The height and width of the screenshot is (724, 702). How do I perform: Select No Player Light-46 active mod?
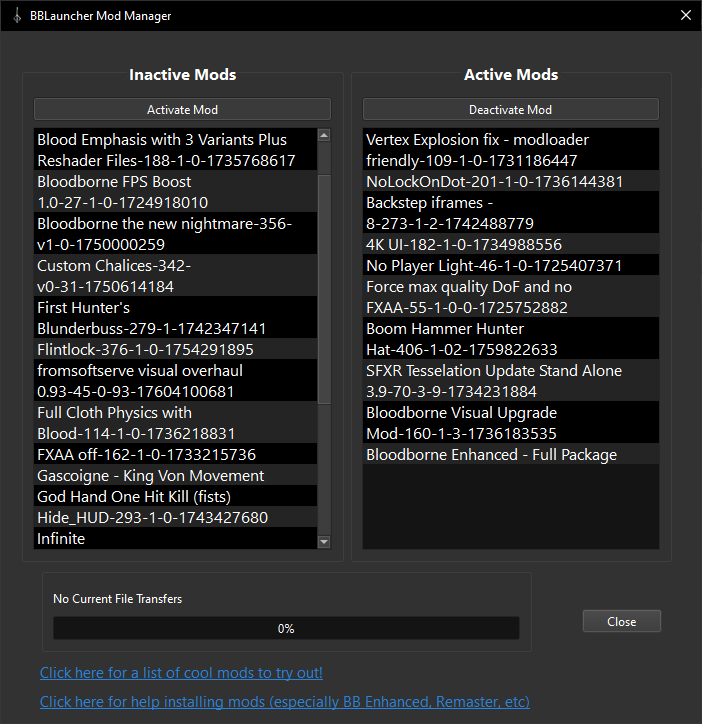point(511,265)
